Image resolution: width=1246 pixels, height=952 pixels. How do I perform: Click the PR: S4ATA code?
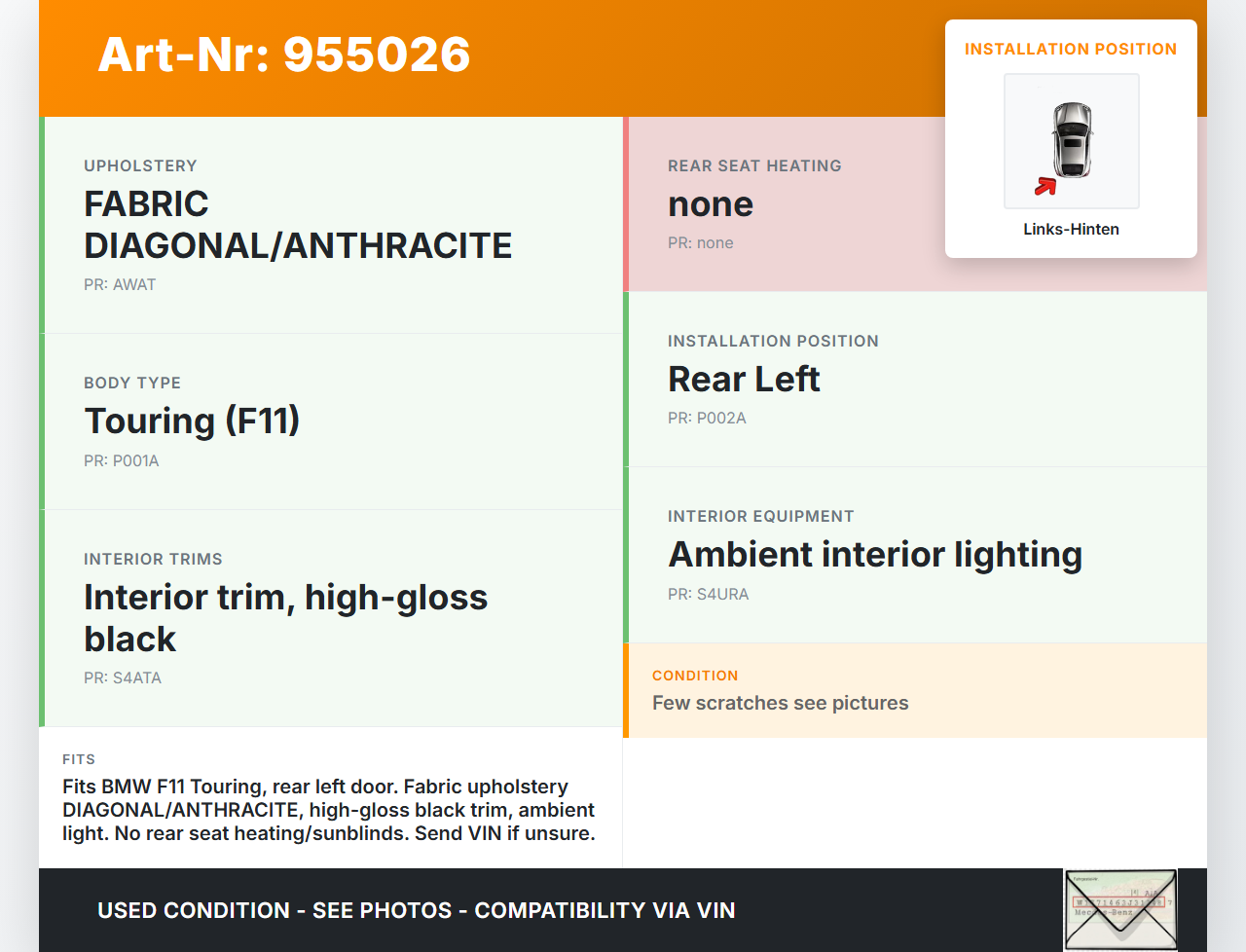pos(123,678)
